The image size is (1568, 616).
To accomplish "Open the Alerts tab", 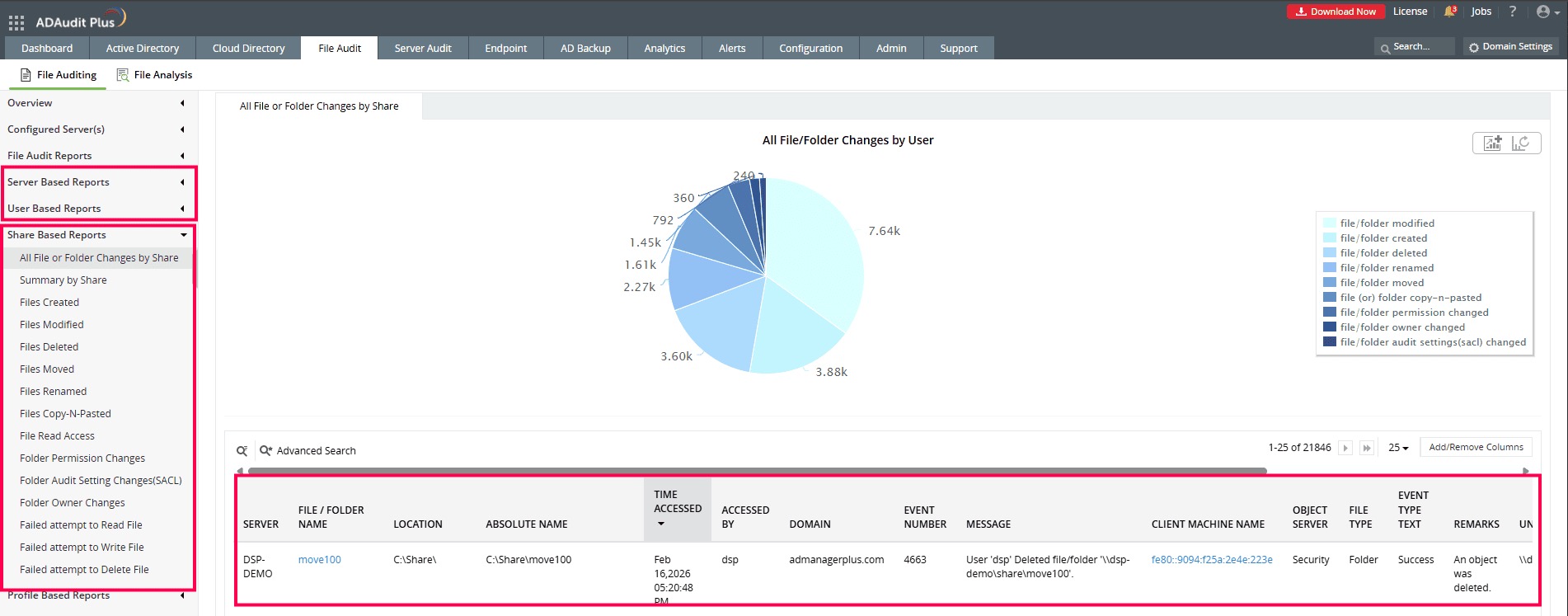I will coord(732,48).
